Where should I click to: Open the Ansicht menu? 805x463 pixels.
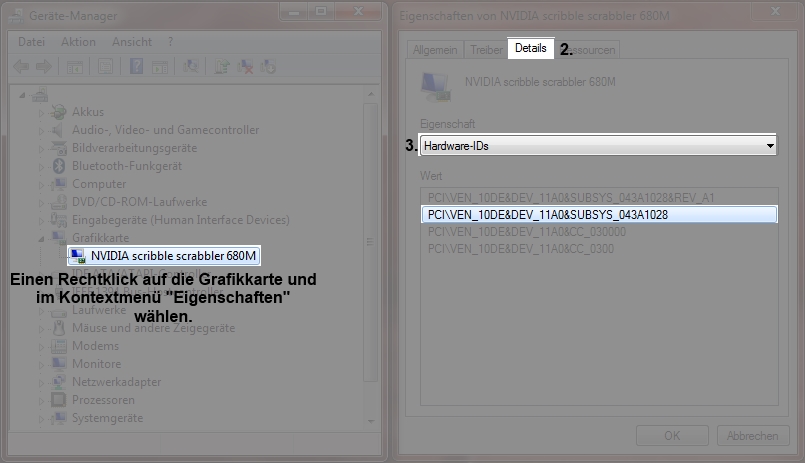coord(132,42)
